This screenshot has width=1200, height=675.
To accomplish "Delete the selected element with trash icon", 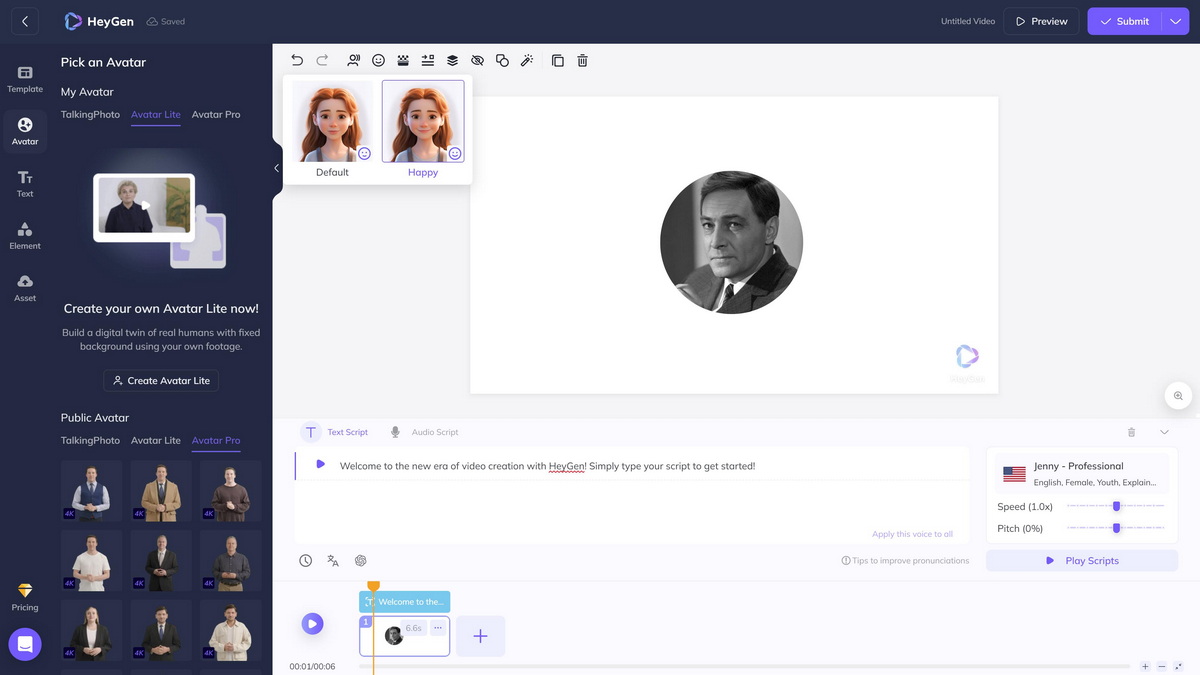I will (x=583, y=61).
